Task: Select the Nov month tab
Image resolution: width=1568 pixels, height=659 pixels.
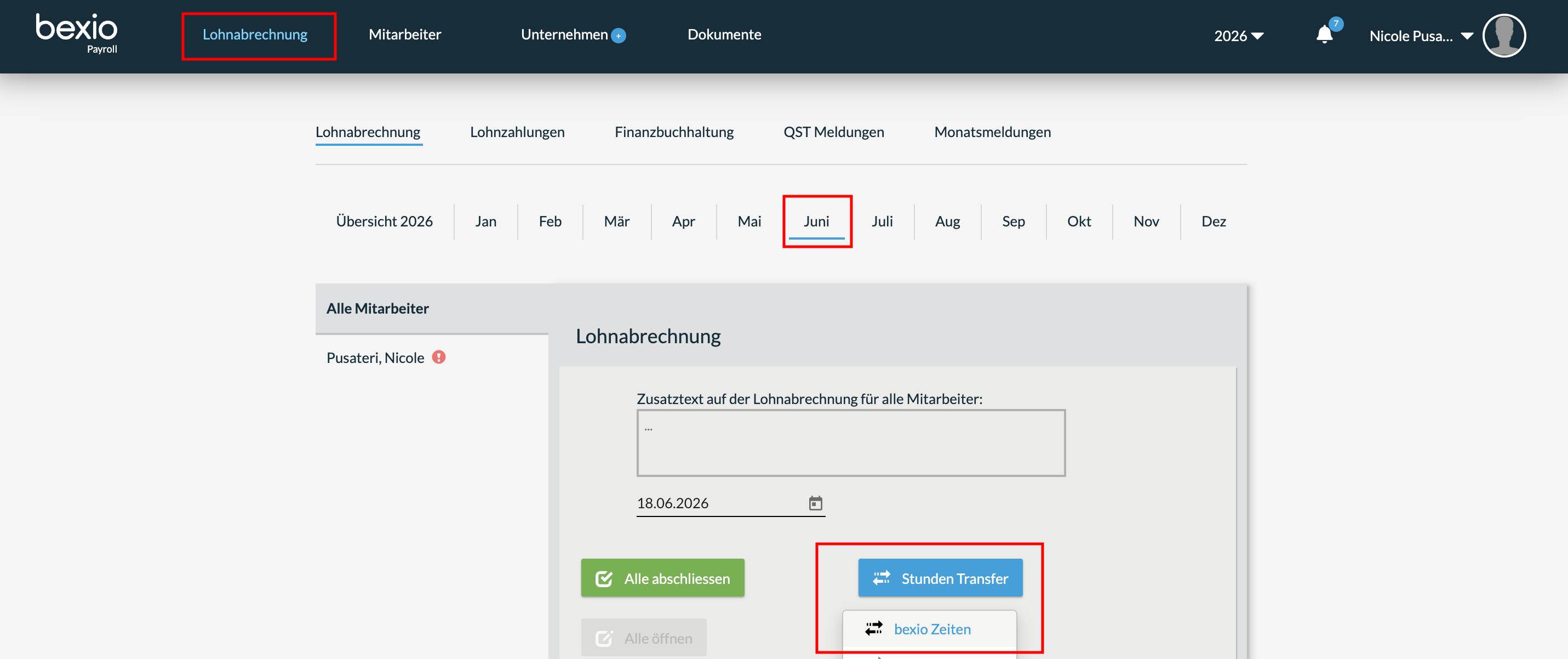Action: 1146,221
